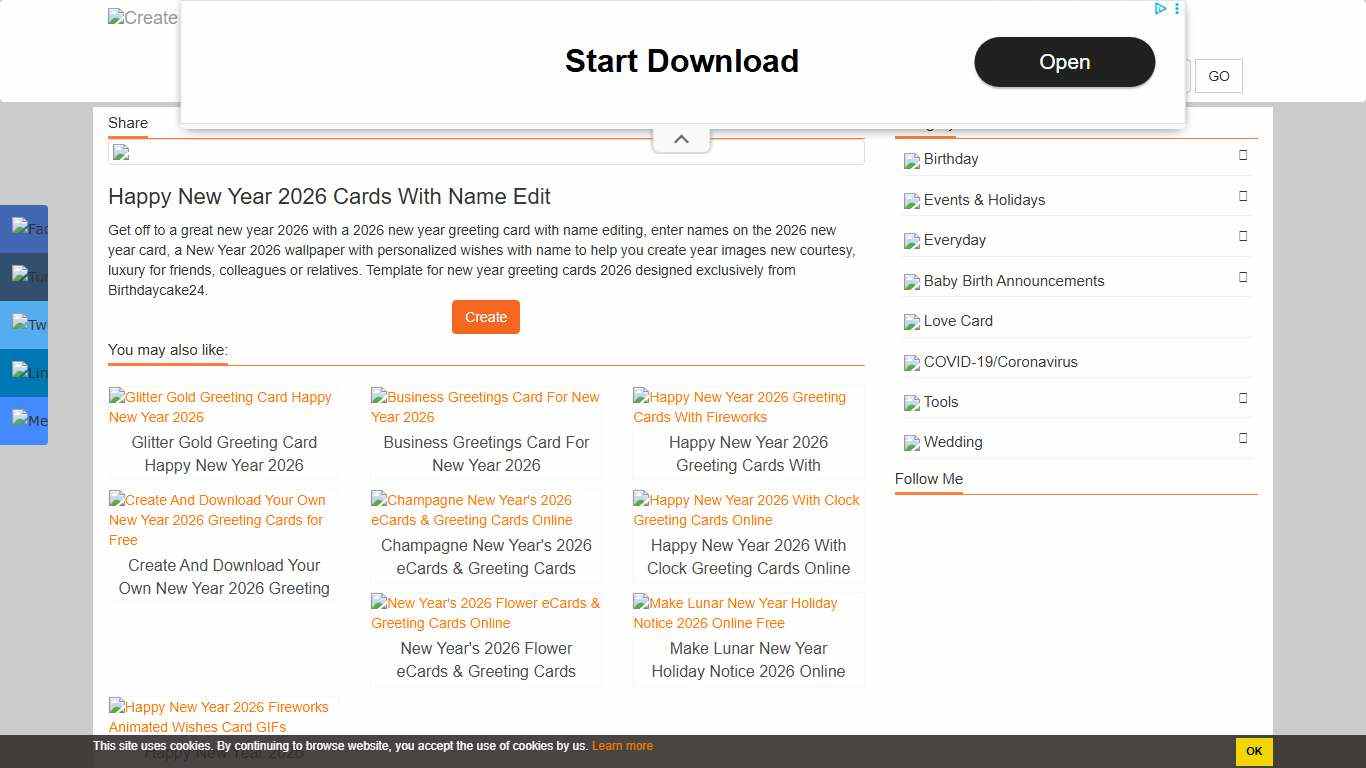Image resolution: width=1366 pixels, height=768 pixels.
Task: Share the page via Twitter sidebar icon
Action: coord(24,324)
